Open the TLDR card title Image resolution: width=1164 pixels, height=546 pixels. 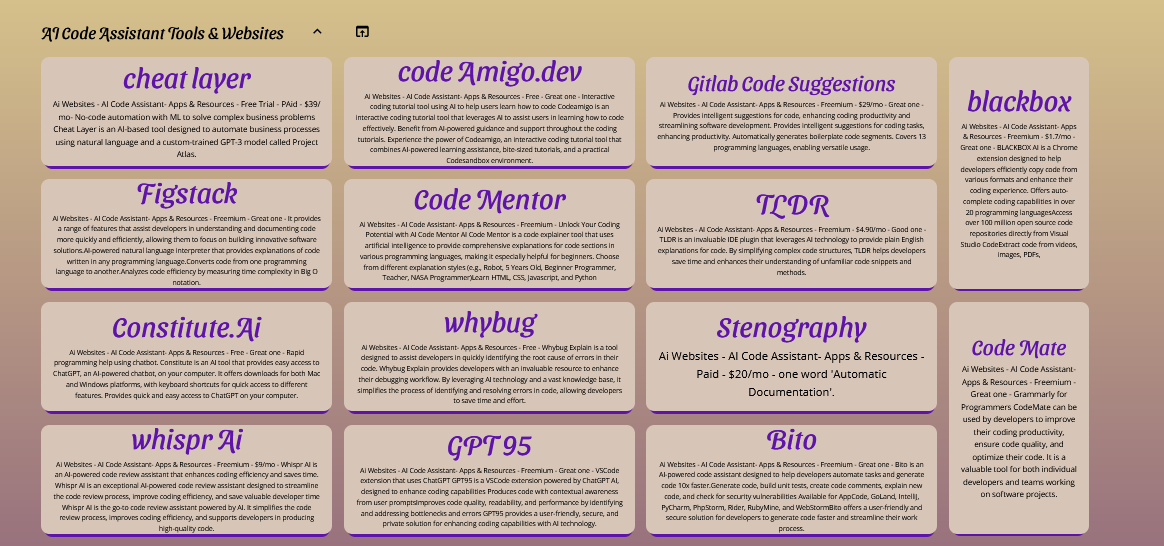click(x=791, y=205)
